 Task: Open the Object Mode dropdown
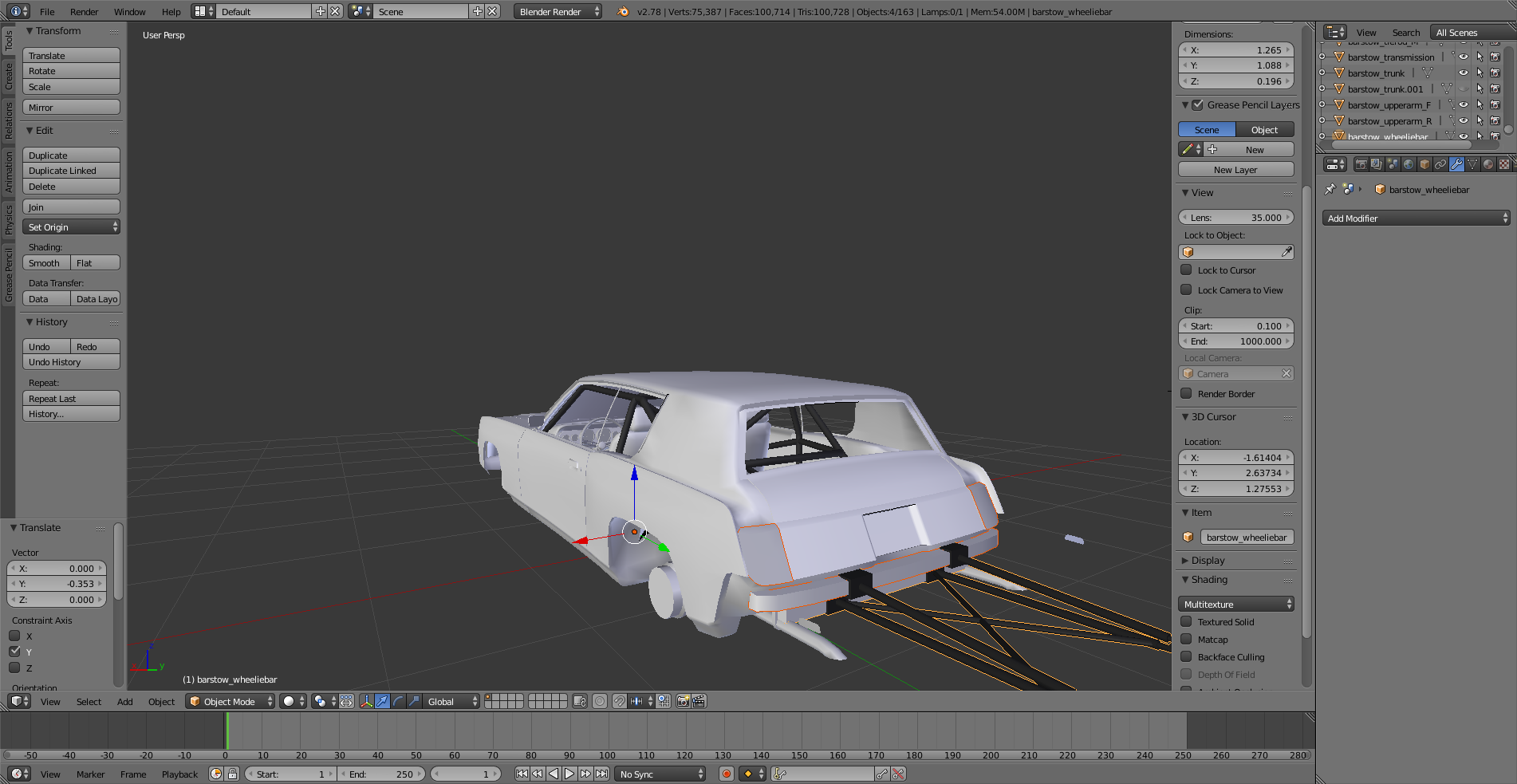(x=231, y=701)
